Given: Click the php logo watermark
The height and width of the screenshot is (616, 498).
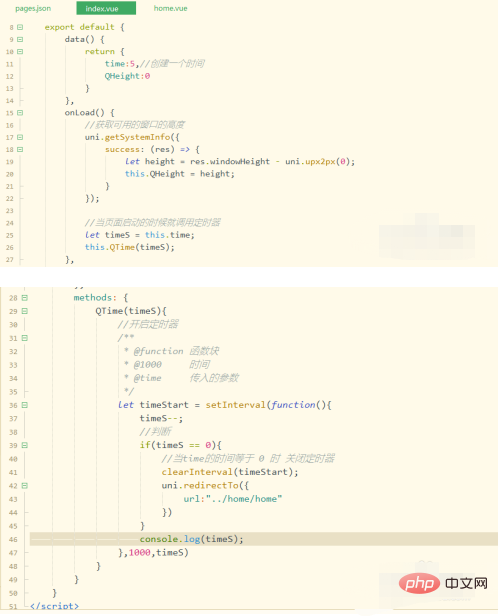Looking at the screenshot, I should pos(419,584).
